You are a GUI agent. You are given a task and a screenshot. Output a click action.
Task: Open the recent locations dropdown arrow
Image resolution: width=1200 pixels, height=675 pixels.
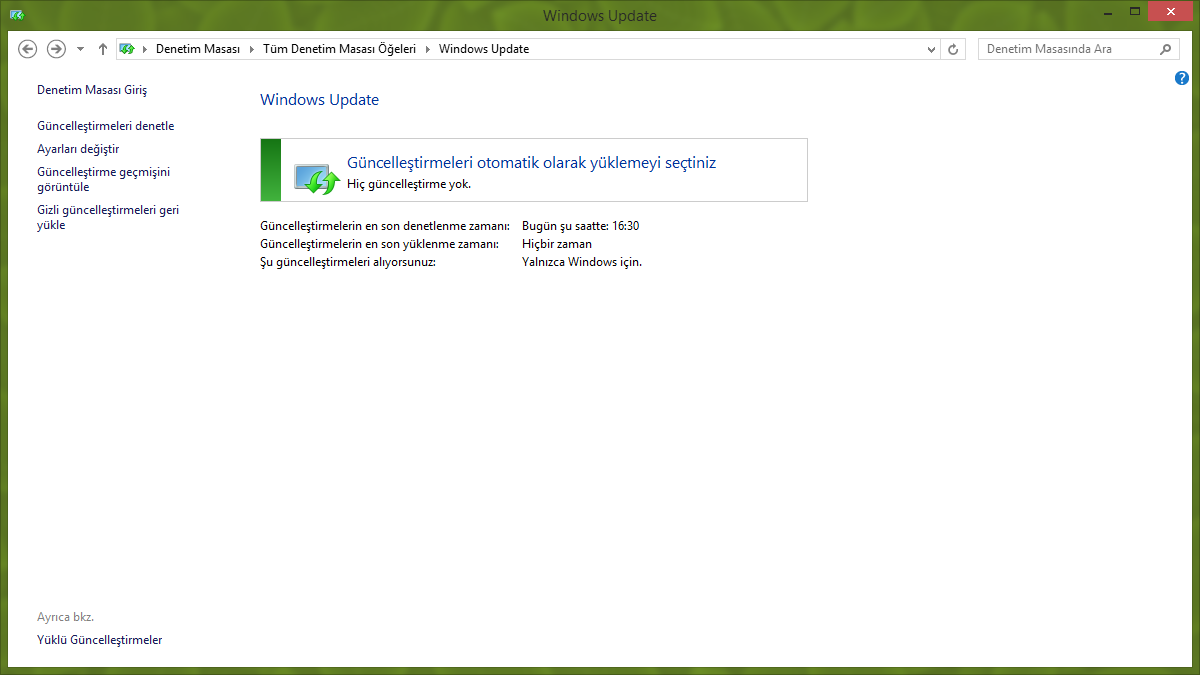point(80,49)
